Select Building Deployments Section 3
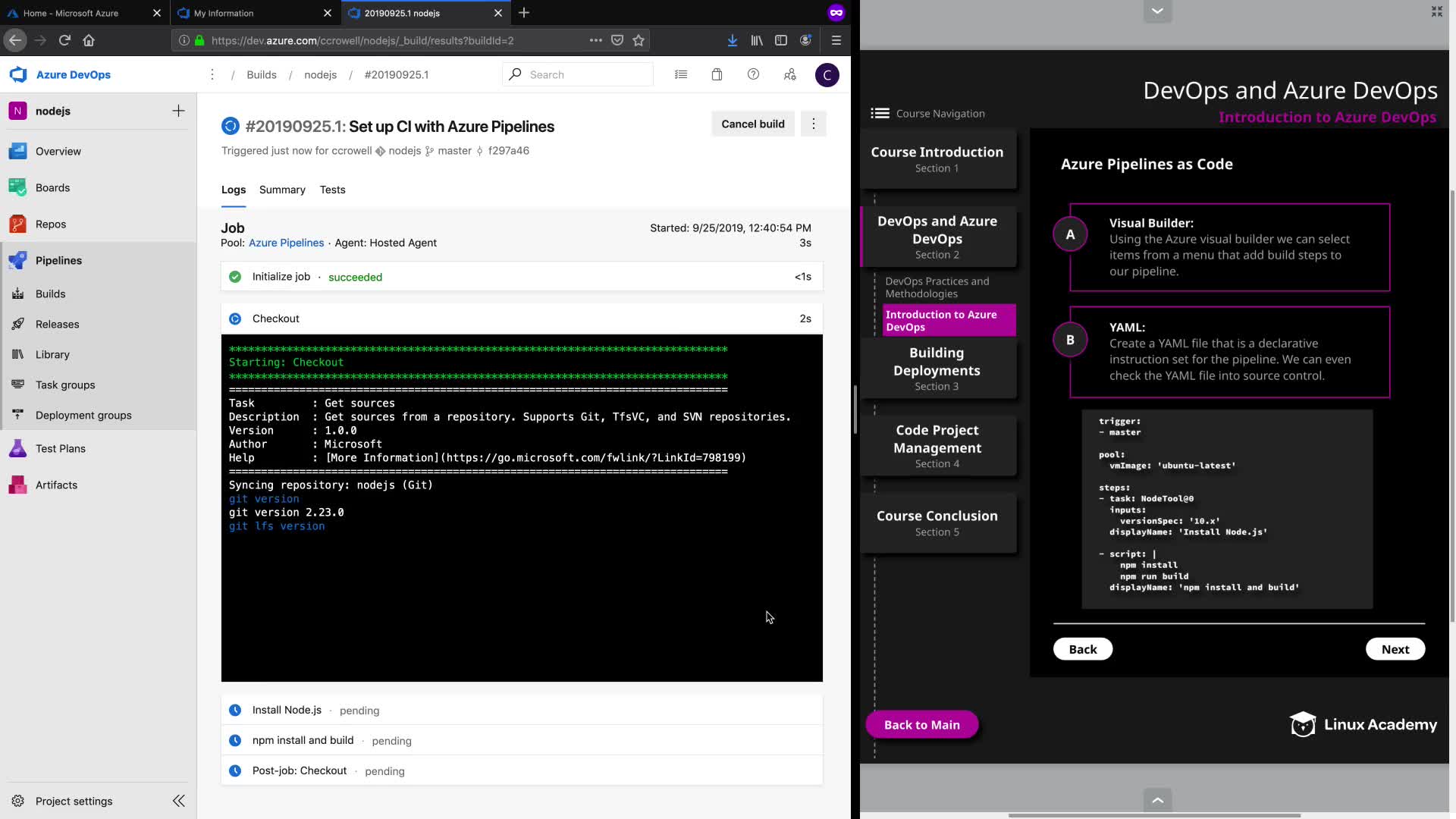 (937, 369)
